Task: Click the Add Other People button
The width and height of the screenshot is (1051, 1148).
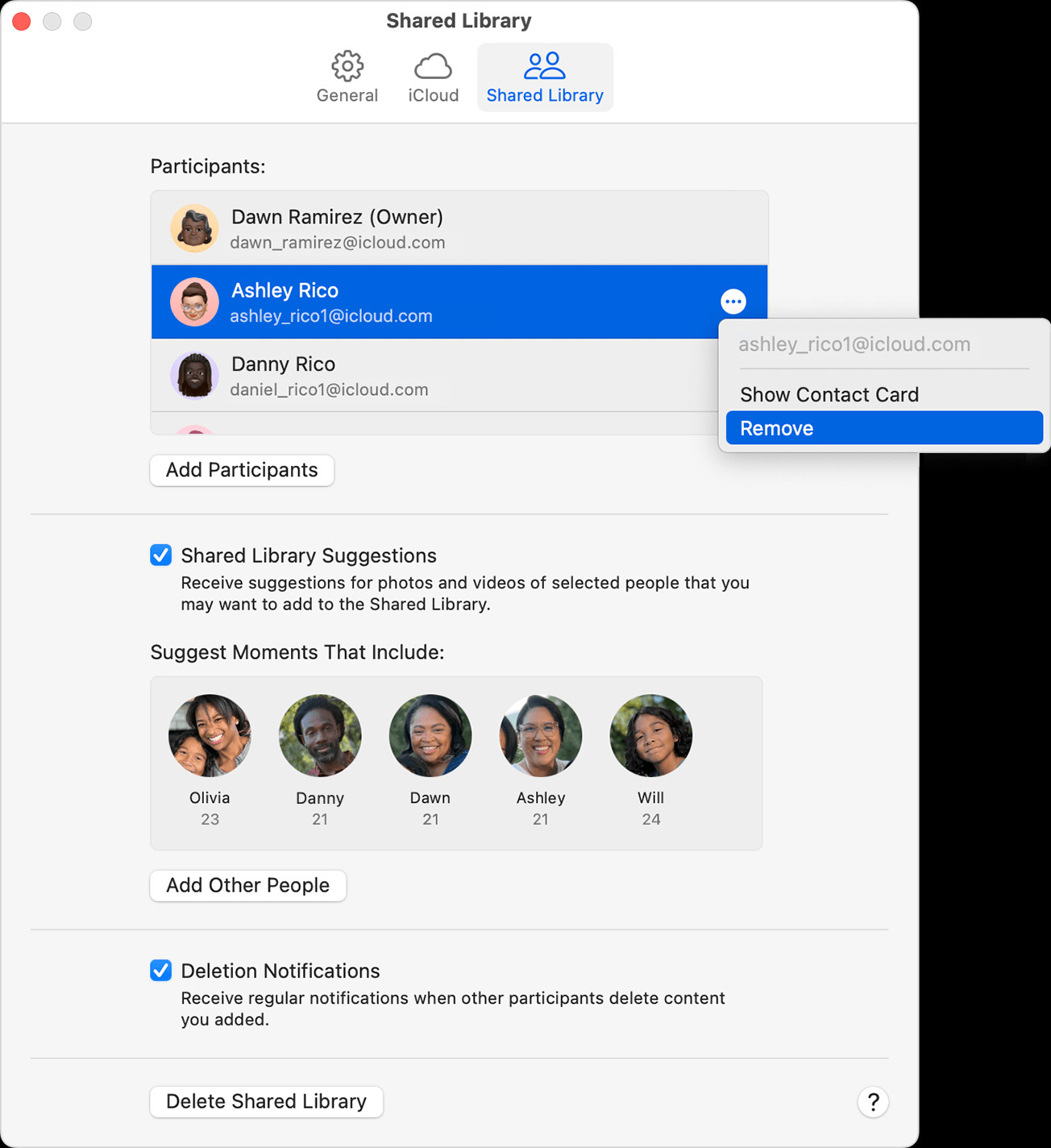Action: (248, 885)
